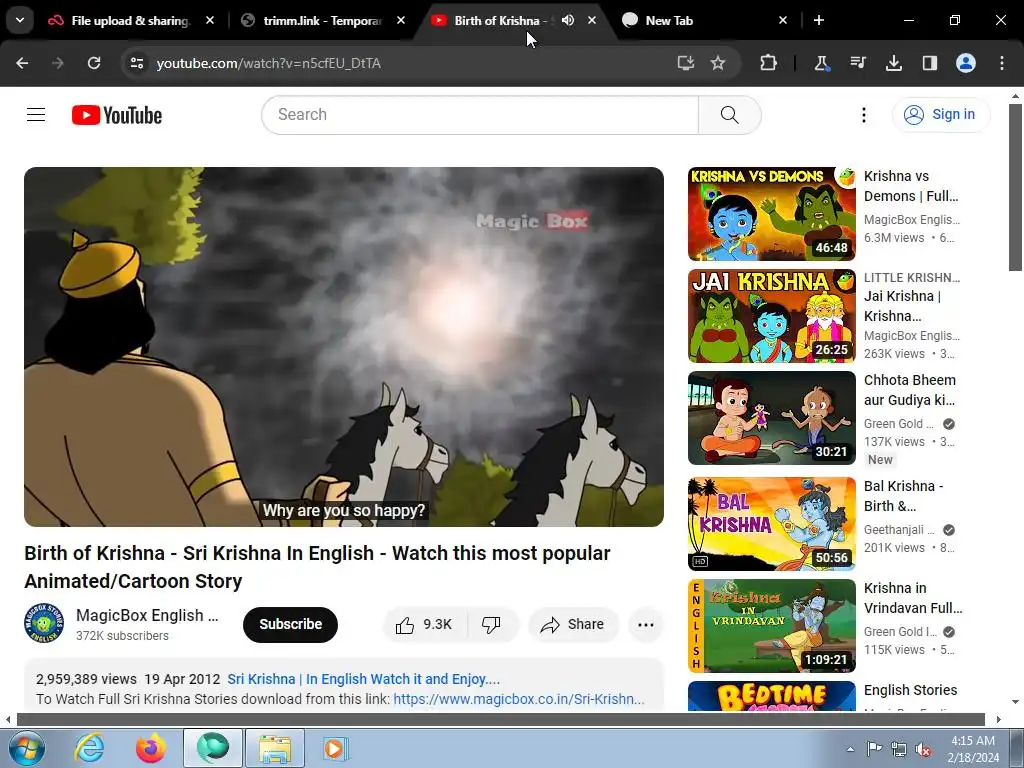Open YouTube settings three-dot menu
Viewport: 1024px width, 768px height.
863,115
